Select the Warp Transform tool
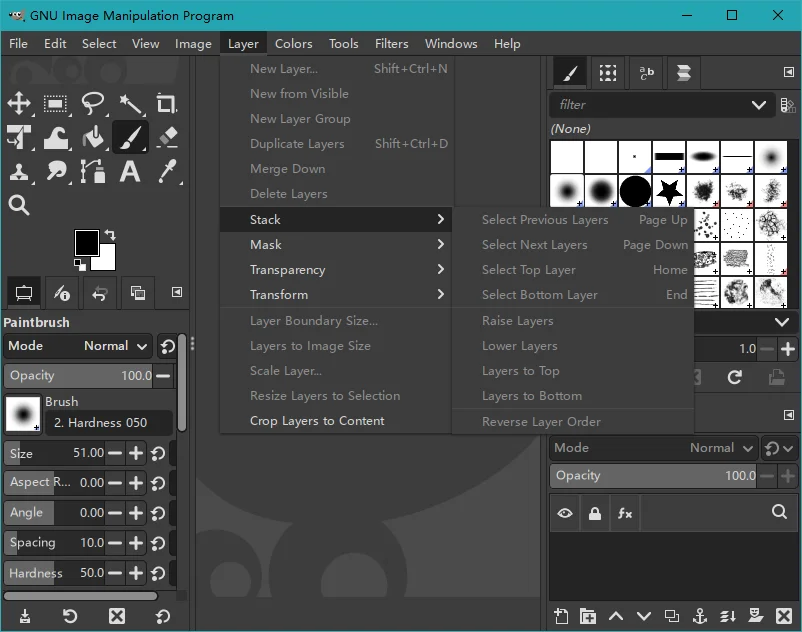This screenshot has width=802, height=632. pos(55,137)
